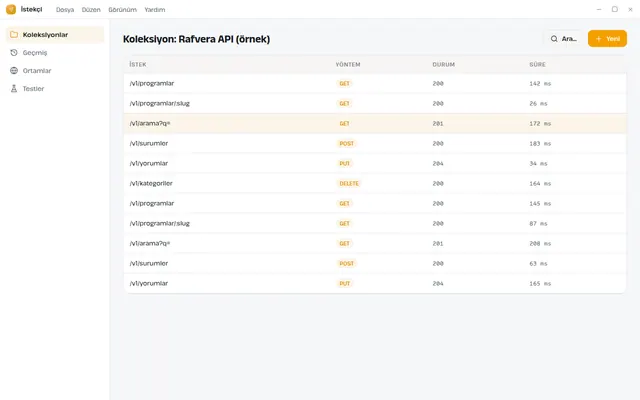
Task: Click status 201 in 172 ms row
Action: [438, 123]
